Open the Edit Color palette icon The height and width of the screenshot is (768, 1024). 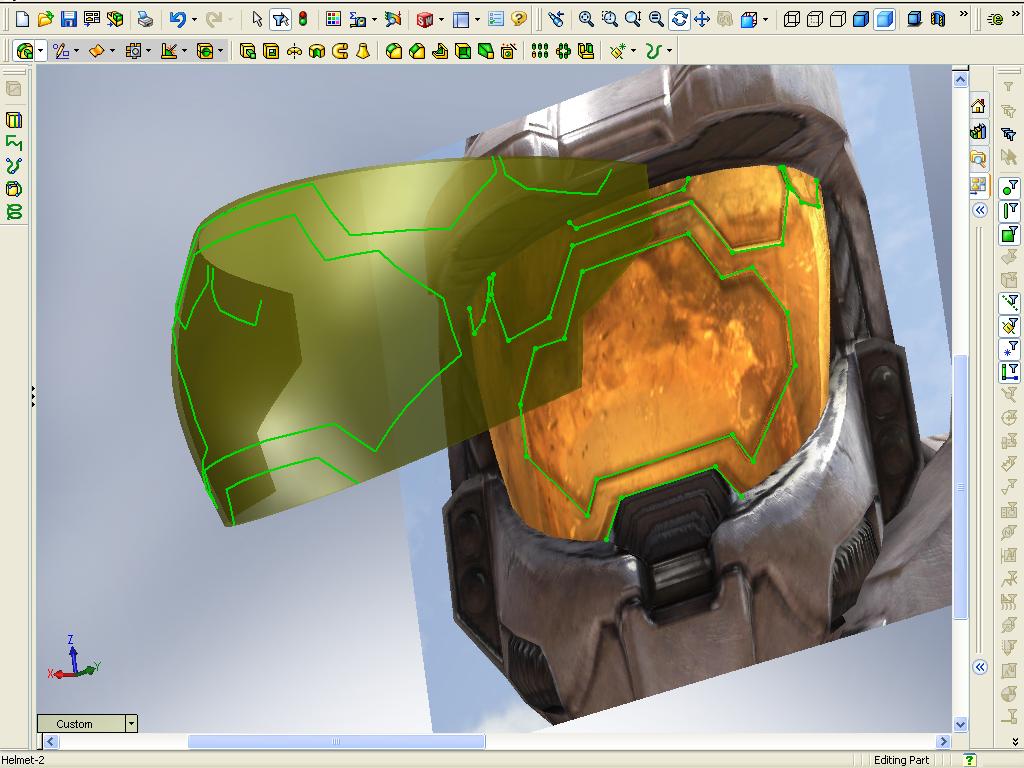point(333,19)
